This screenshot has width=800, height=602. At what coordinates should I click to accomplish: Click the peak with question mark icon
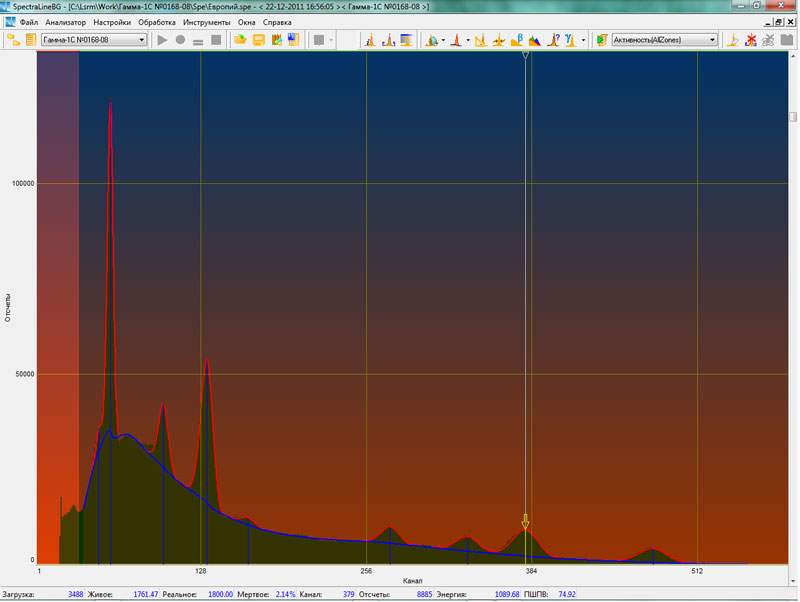pos(552,40)
